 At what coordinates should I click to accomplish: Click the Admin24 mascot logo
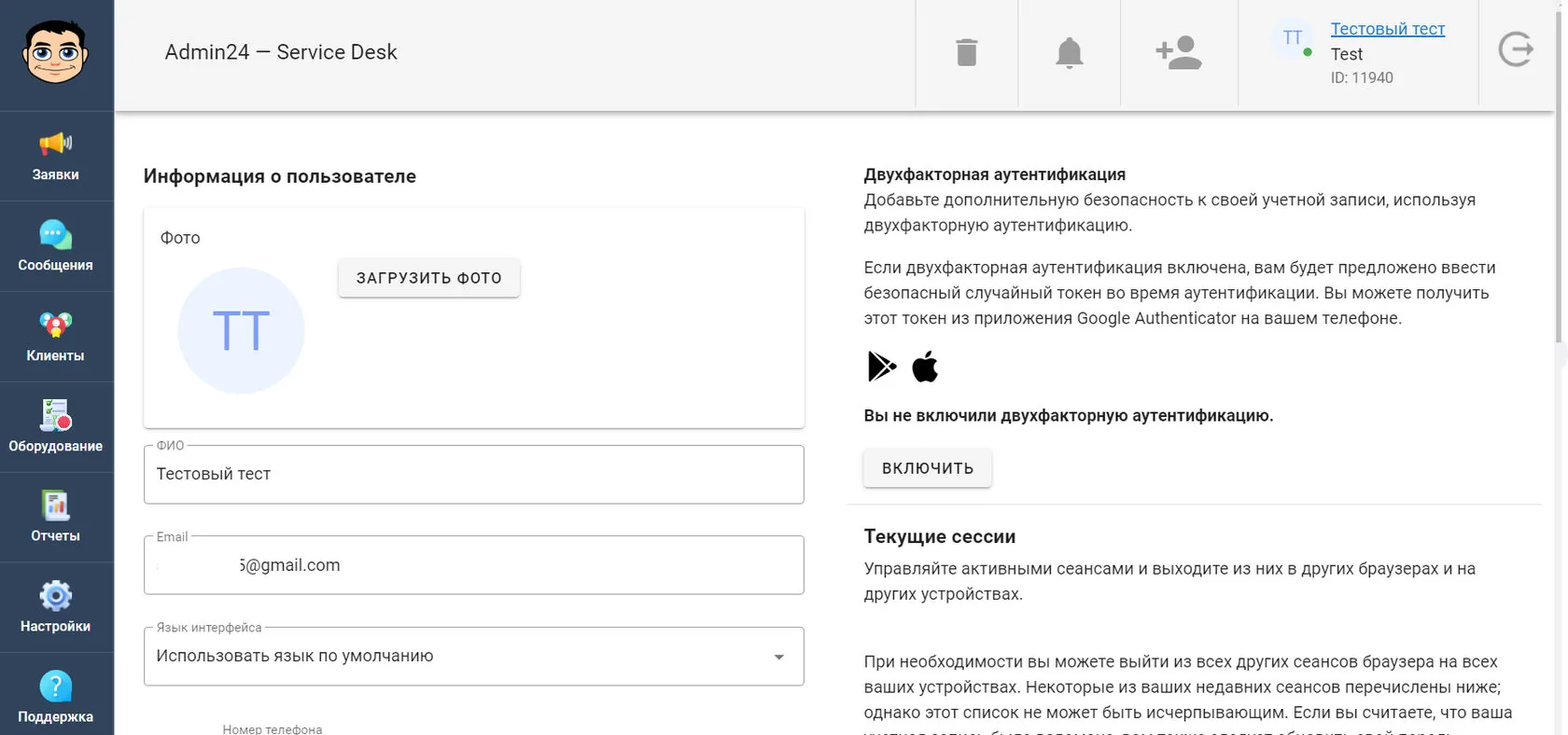click(56, 52)
